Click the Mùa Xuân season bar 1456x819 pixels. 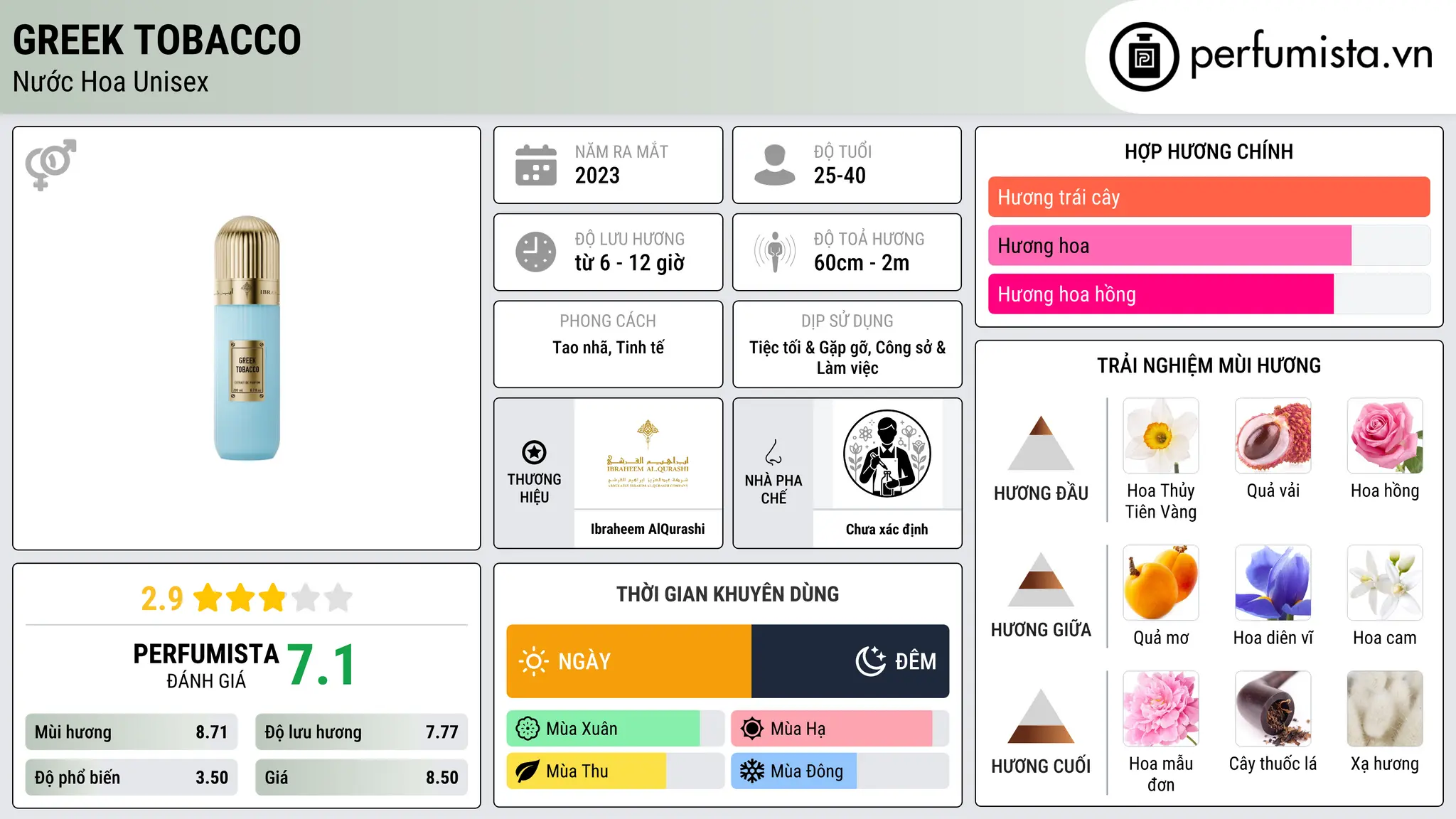[x=616, y=729]
